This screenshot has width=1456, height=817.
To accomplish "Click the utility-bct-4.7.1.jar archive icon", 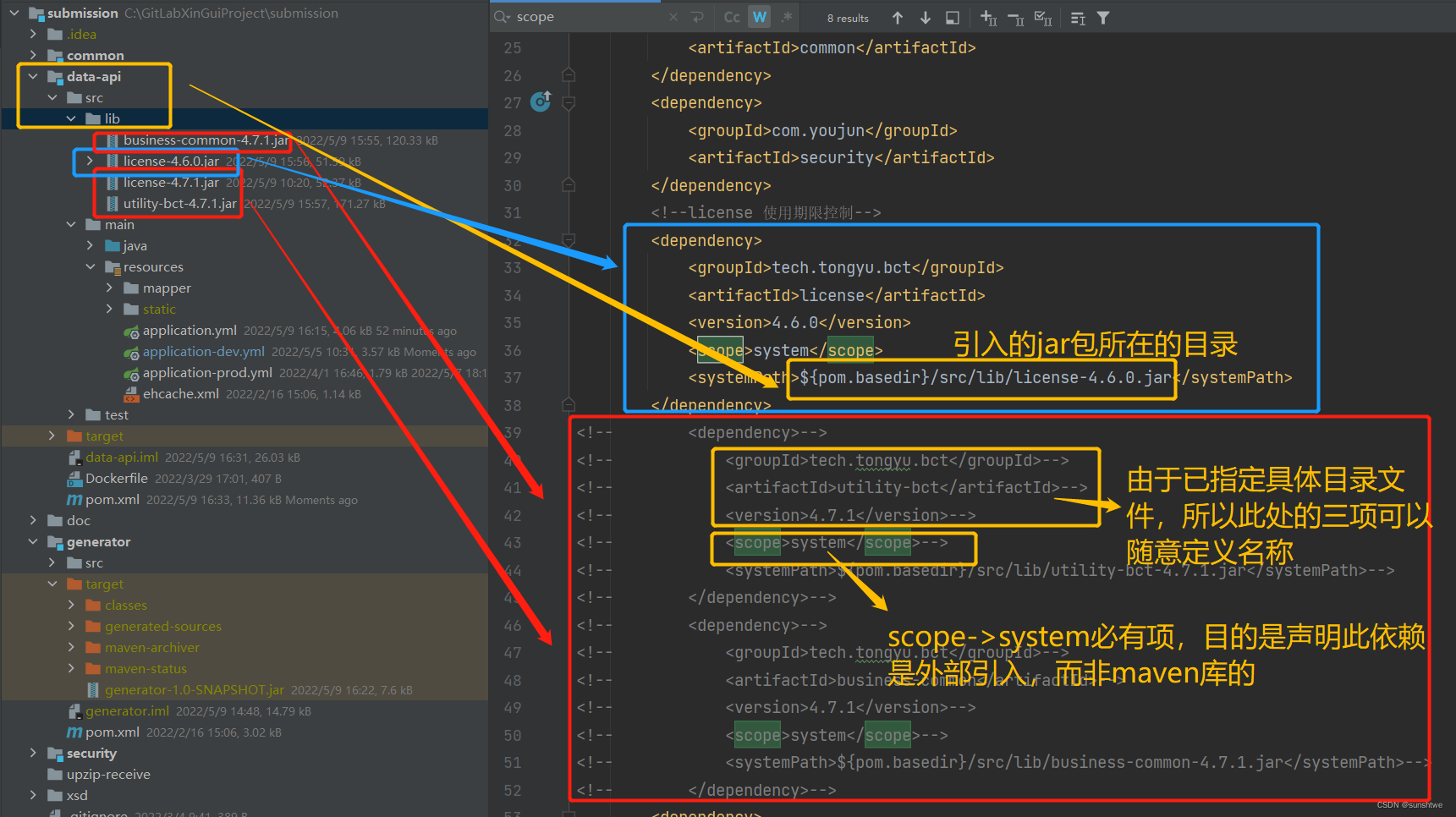I will 113,204.
